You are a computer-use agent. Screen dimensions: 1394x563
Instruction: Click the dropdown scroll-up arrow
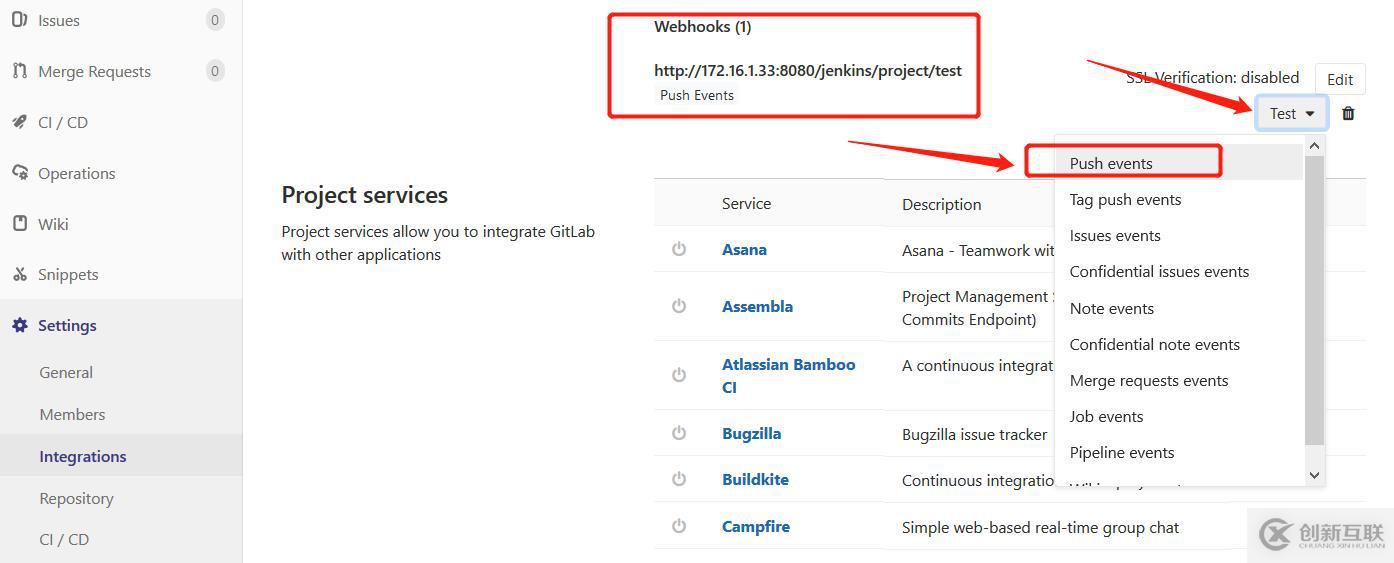click(x=1315, y=146)
